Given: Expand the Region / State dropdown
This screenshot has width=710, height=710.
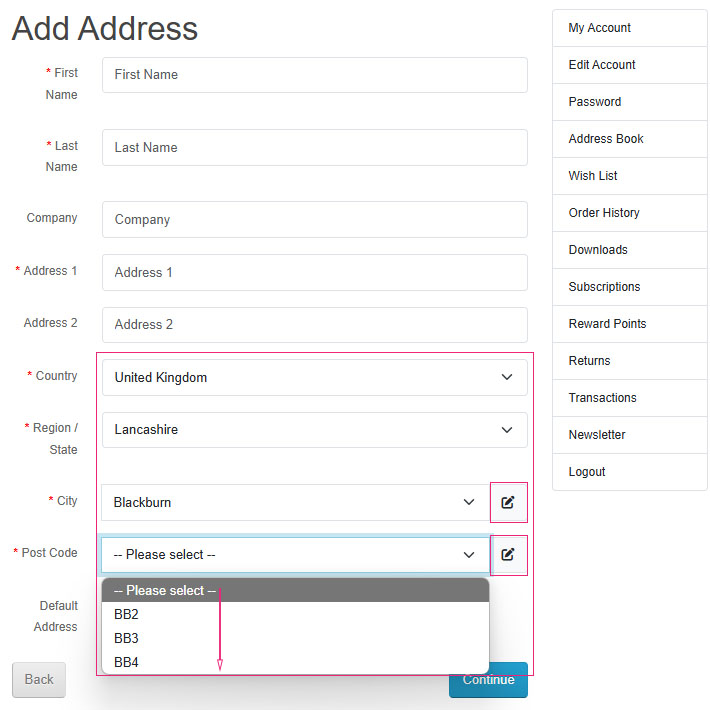Looking at the screenshot, I should click(x=314, y=430).
